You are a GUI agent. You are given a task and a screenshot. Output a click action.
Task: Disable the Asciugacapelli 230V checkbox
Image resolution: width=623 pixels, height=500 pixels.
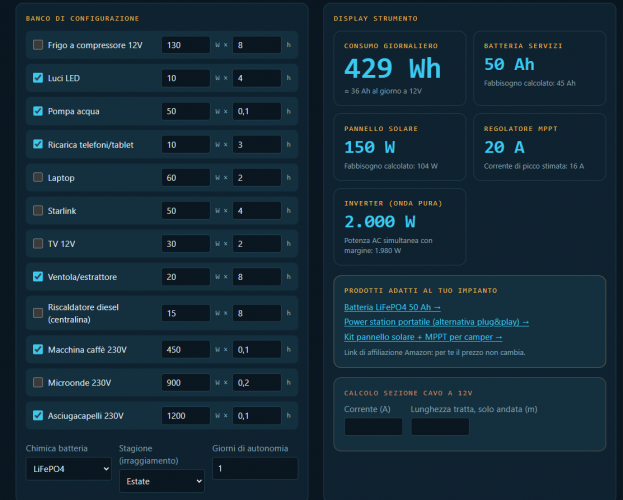(x=38, y=415)
